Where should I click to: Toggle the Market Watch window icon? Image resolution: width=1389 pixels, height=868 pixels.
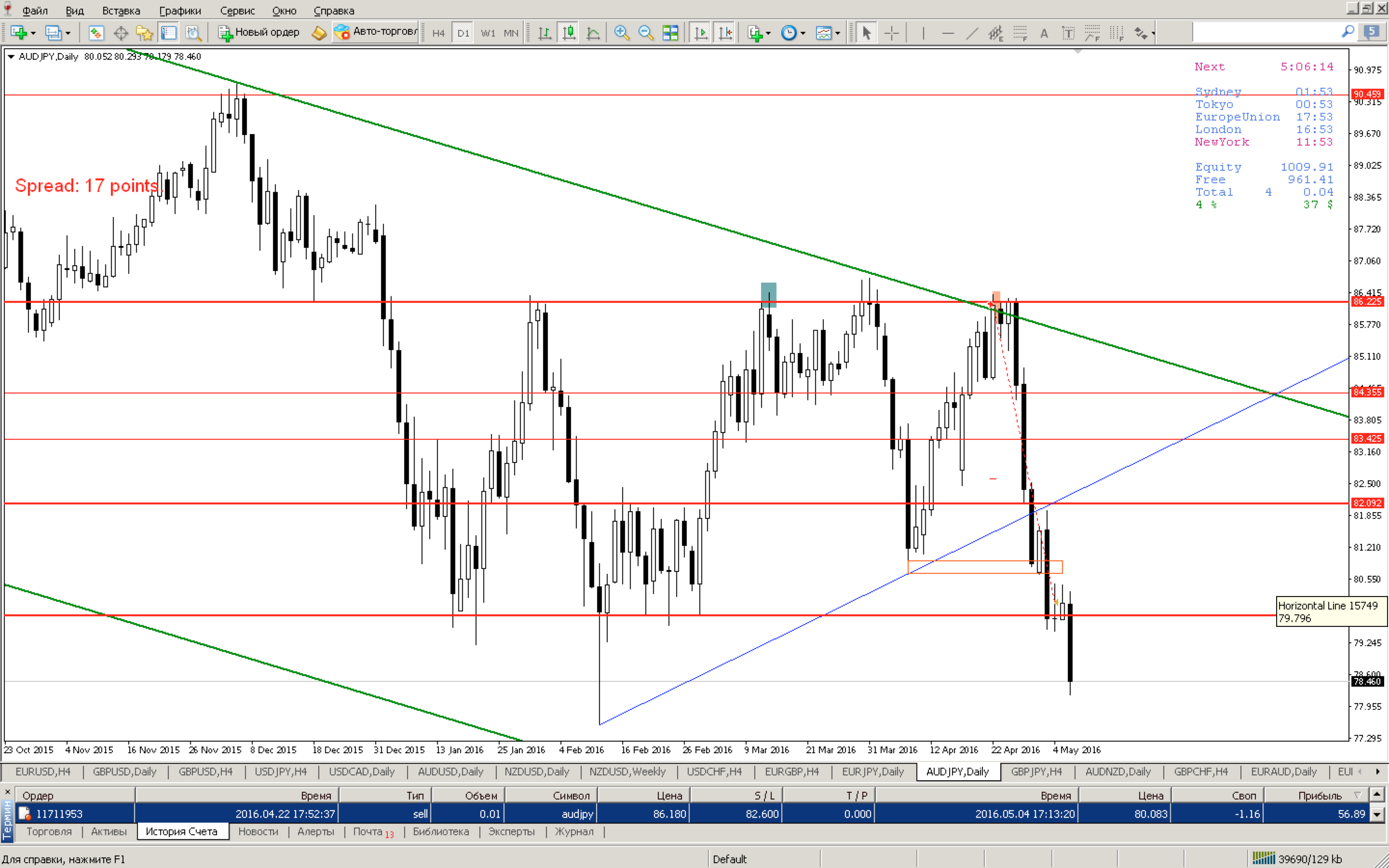pos(96,33)
